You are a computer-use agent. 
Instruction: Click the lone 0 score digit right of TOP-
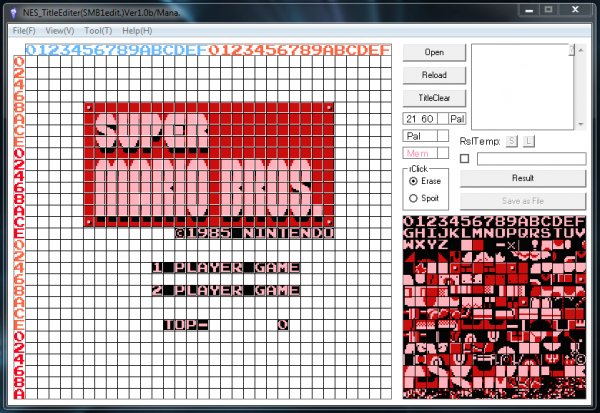[x=283, y=325]
